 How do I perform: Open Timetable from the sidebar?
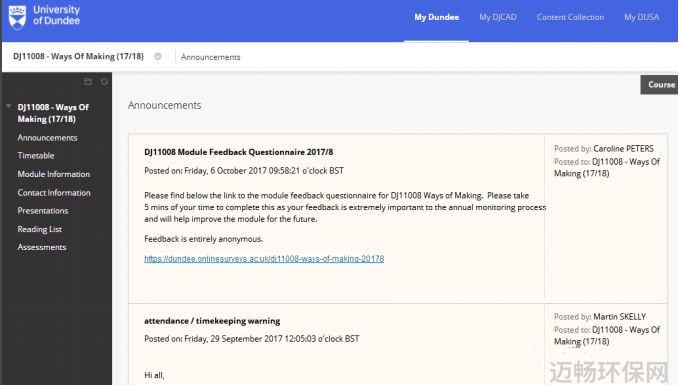click(x=36, y=155)
